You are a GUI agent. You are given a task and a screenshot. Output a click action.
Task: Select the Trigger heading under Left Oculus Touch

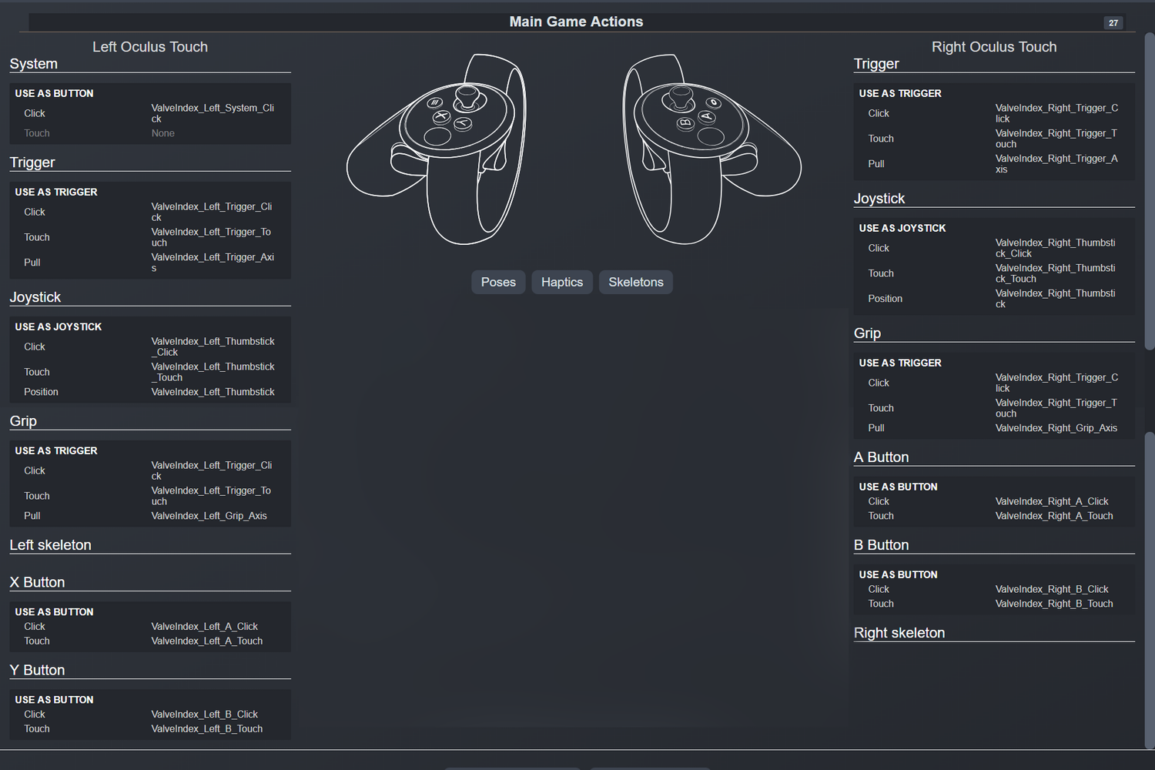pyautogui.click(x=32, y=163)
